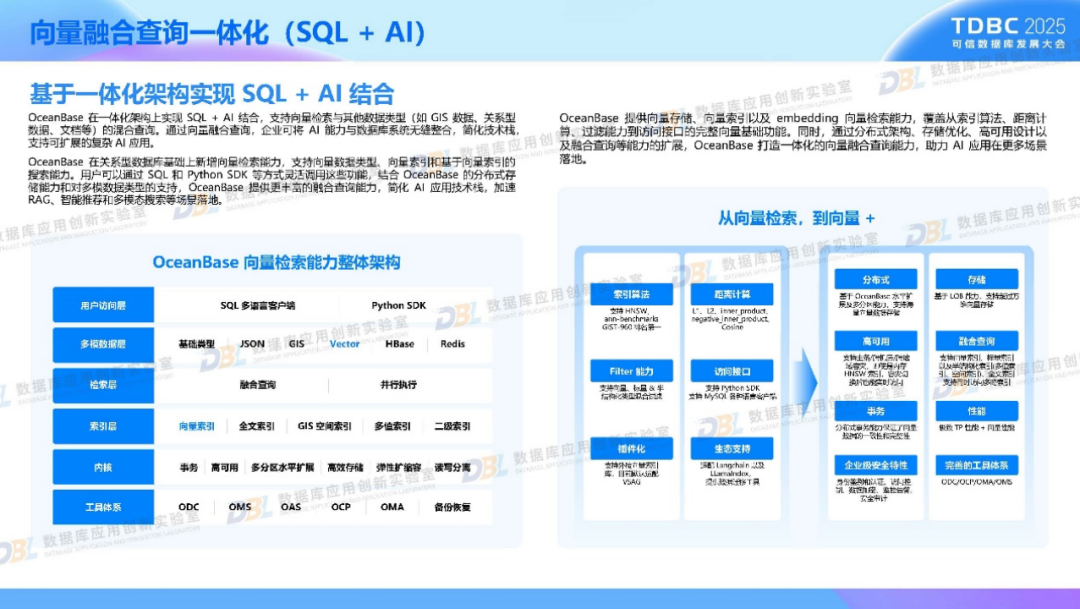Click the highlighted Vector data type
1080x609 pixels.
tap(344, 344)
